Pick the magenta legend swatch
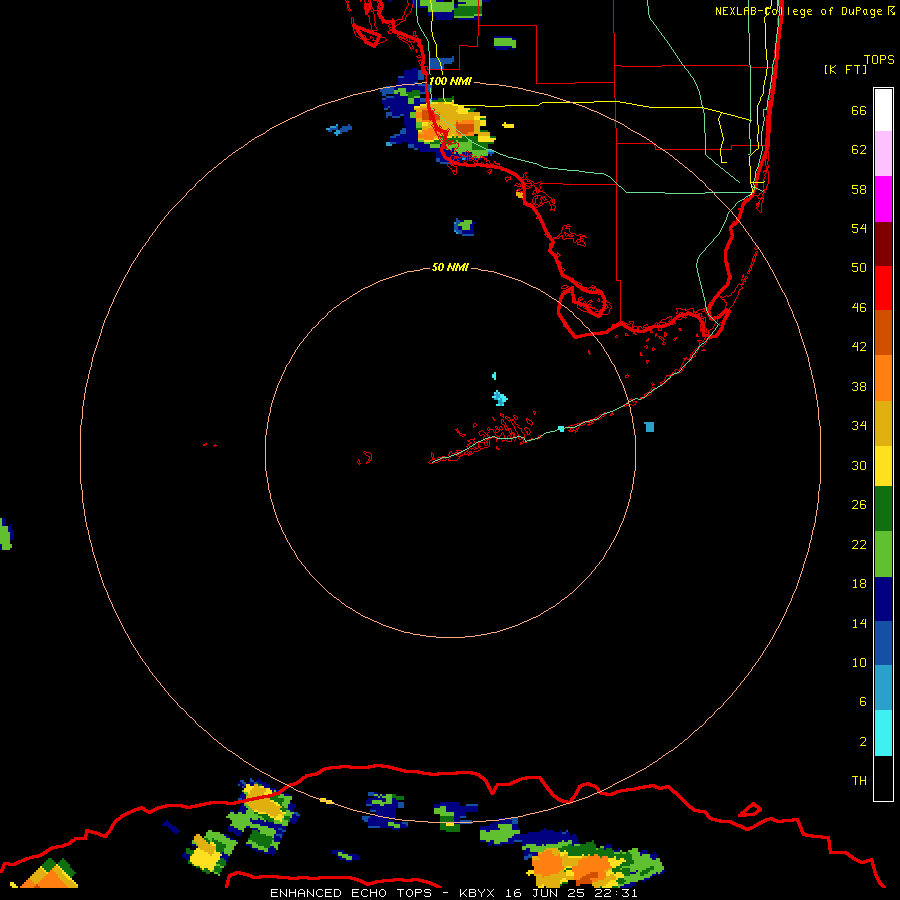900x900 pixels. click(x=883, y=199)
